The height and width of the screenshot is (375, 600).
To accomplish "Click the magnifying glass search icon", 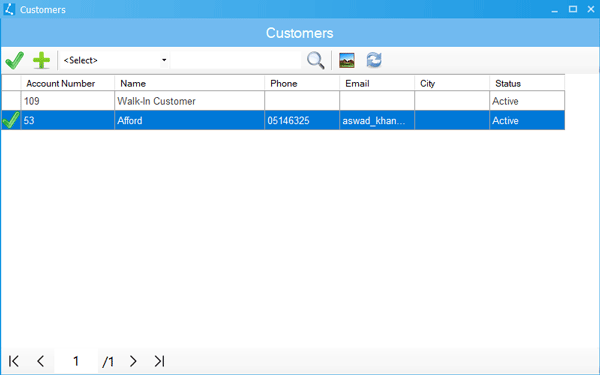I will (x=316, y=60).
